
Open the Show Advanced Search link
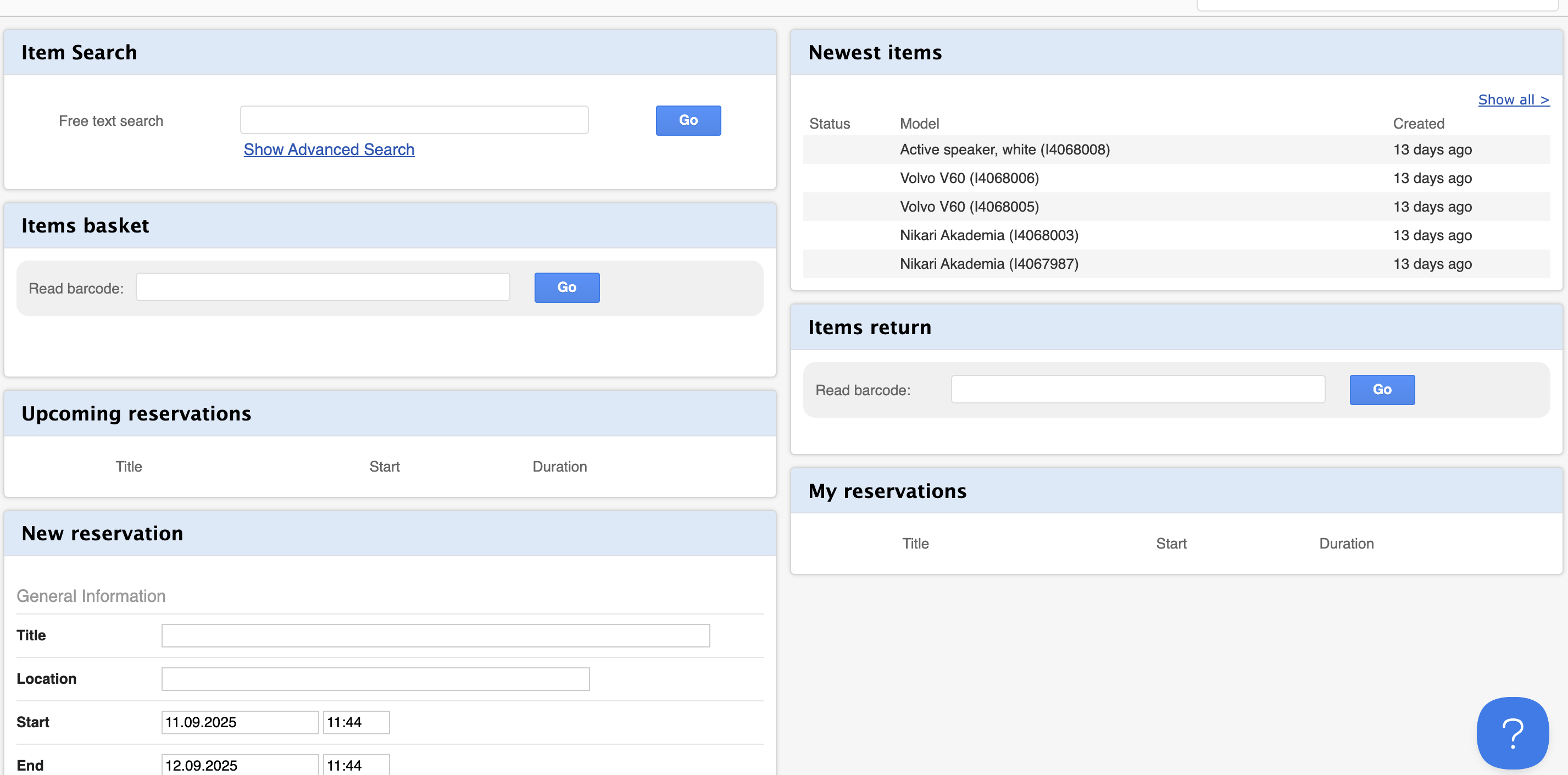(329, 149)
